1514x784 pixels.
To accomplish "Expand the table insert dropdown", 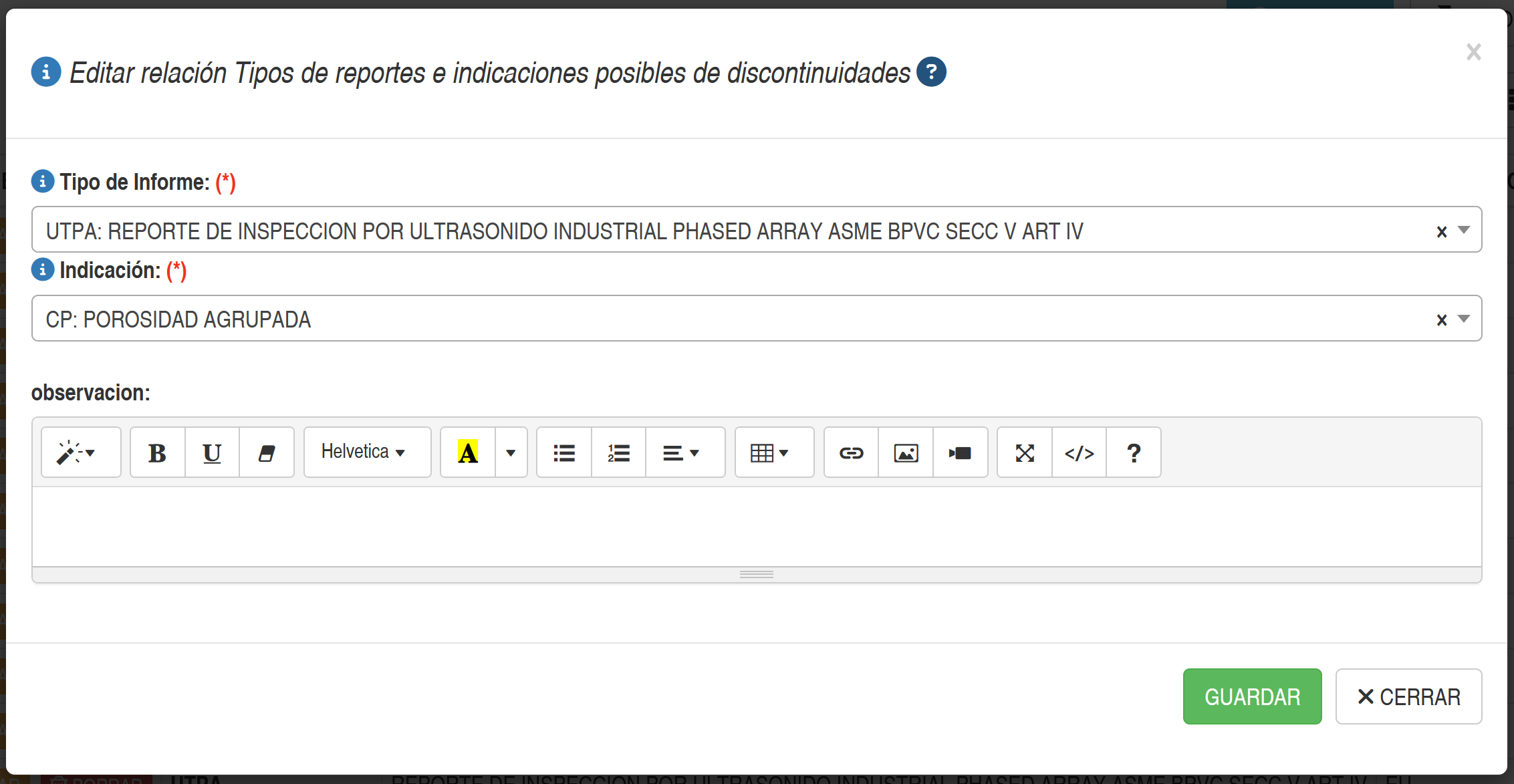I will click(x=774, y=453).
